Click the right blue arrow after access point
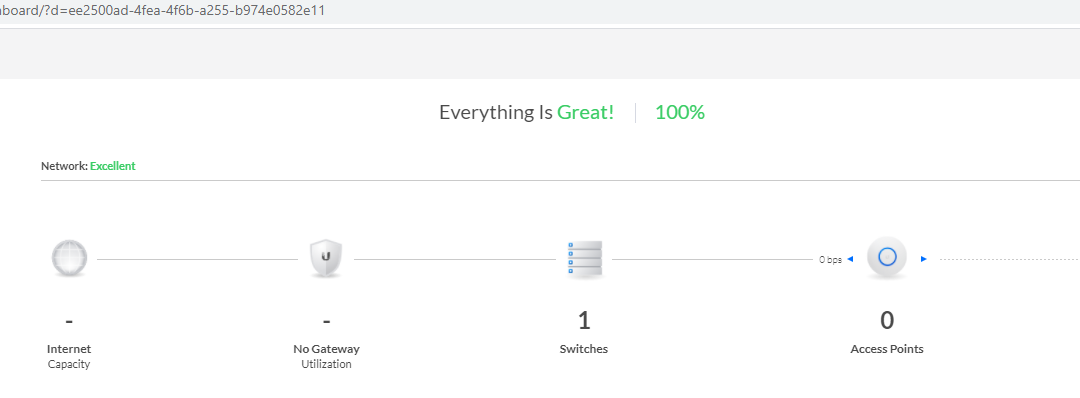Screen dimensions: 1080x398 pos(924,259)
